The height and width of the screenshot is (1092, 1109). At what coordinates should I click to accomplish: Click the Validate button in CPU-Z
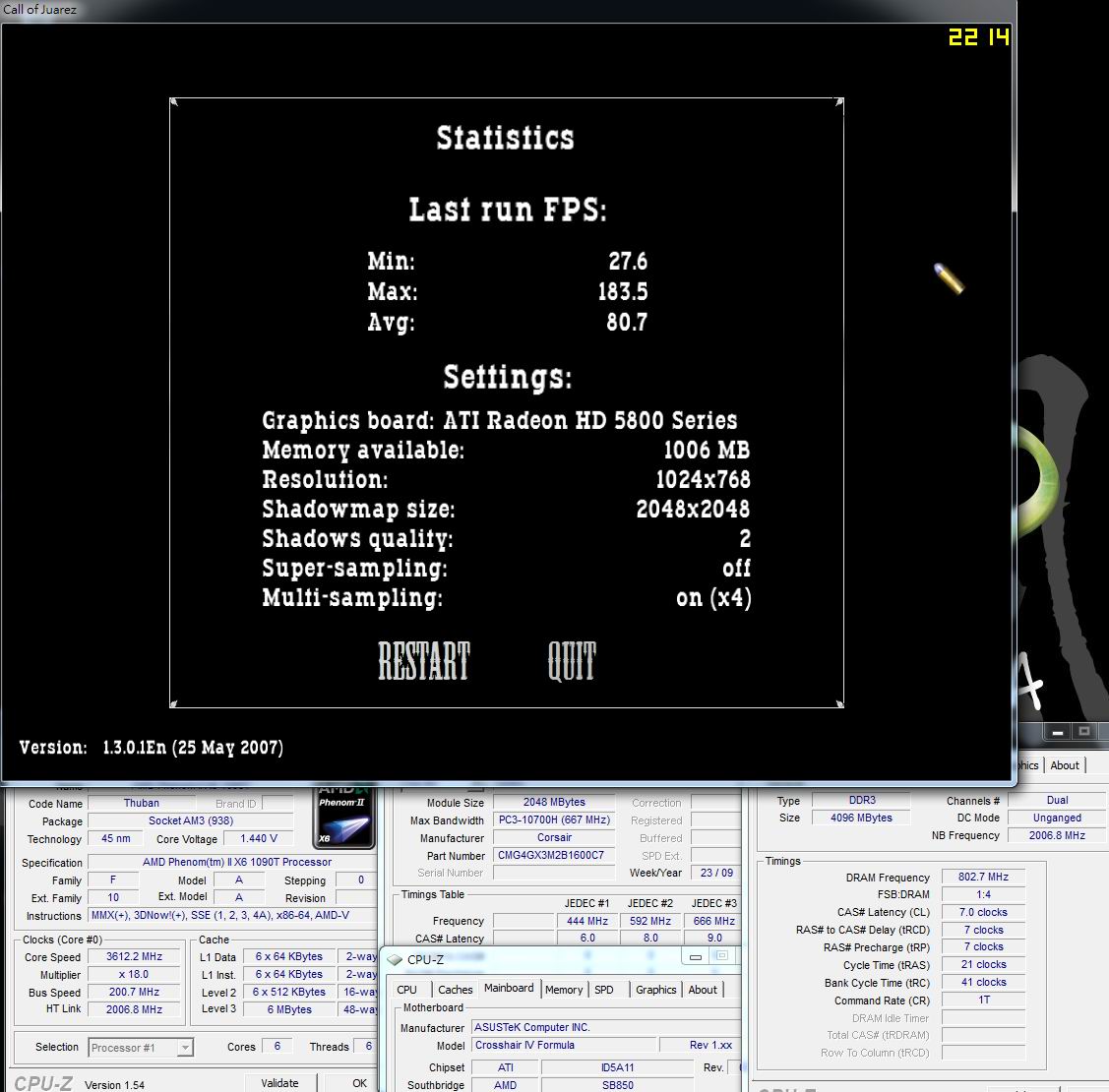(280, 1083)
